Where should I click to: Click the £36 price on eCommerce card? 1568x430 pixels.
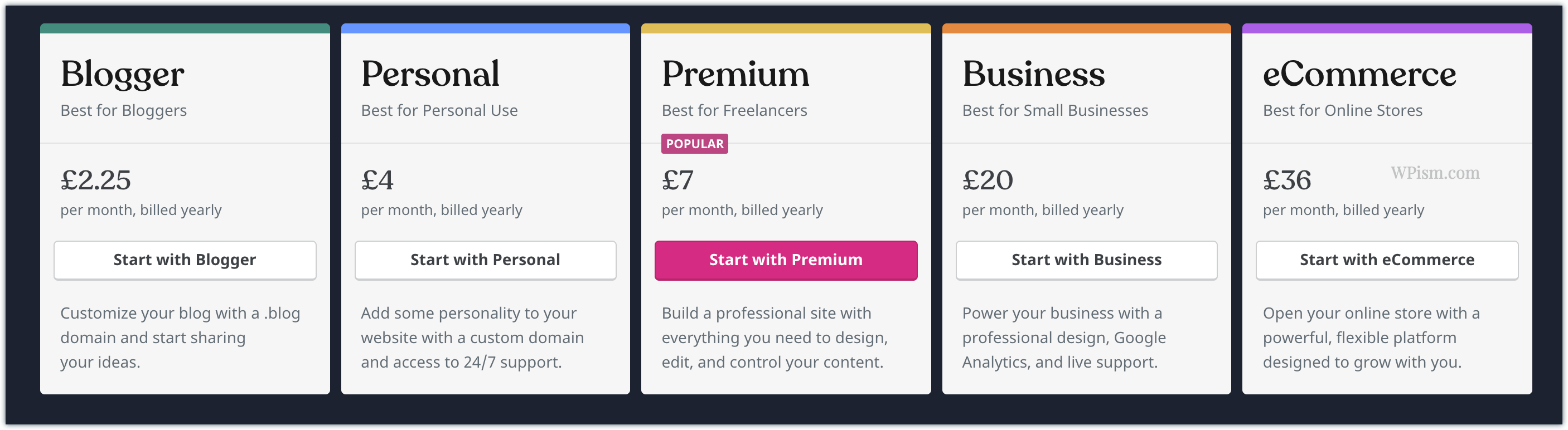(x=1289, y=180)
